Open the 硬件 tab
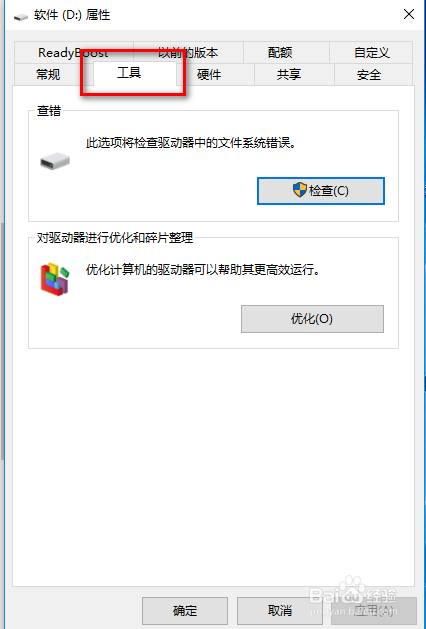 coord(209,75)
